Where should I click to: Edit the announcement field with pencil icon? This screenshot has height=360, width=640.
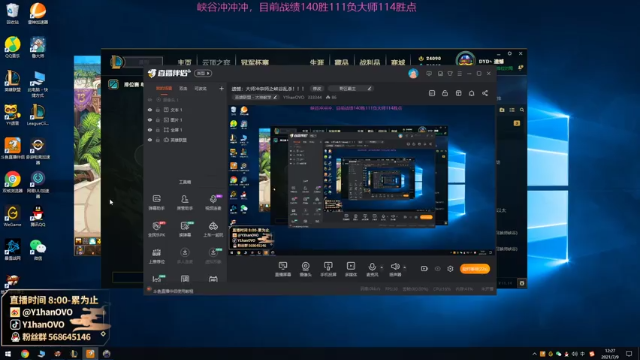[369, 89]
